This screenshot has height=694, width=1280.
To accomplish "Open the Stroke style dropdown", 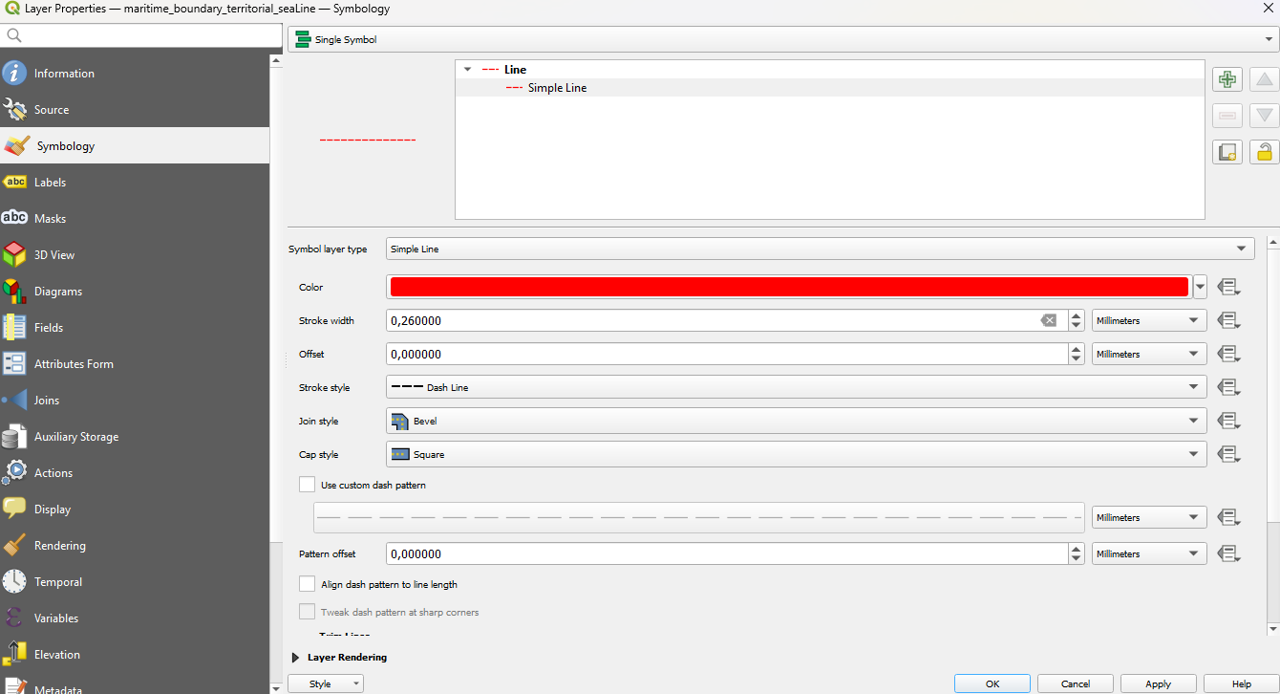I will pos(795,388).
